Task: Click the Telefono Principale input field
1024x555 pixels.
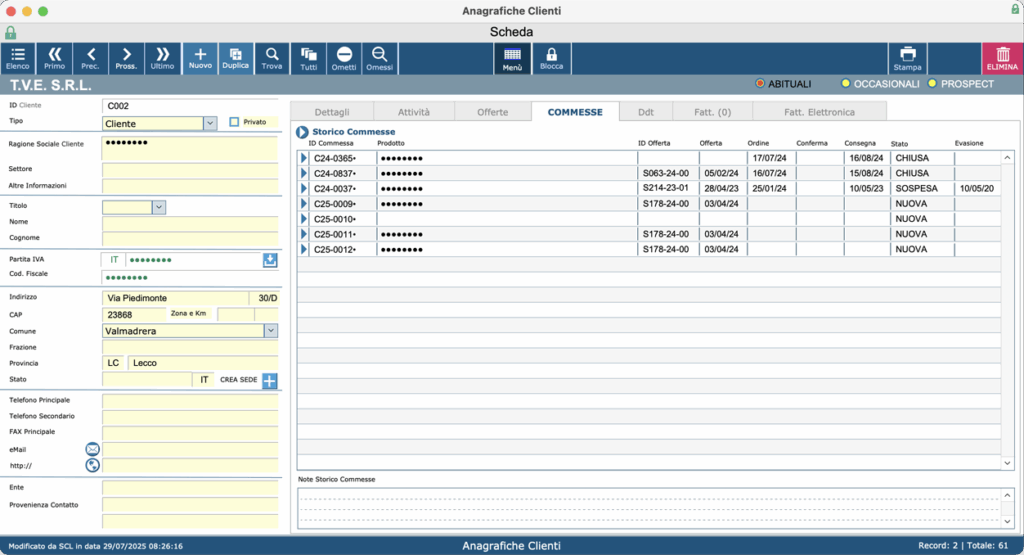Action: [x=190, y=400]
